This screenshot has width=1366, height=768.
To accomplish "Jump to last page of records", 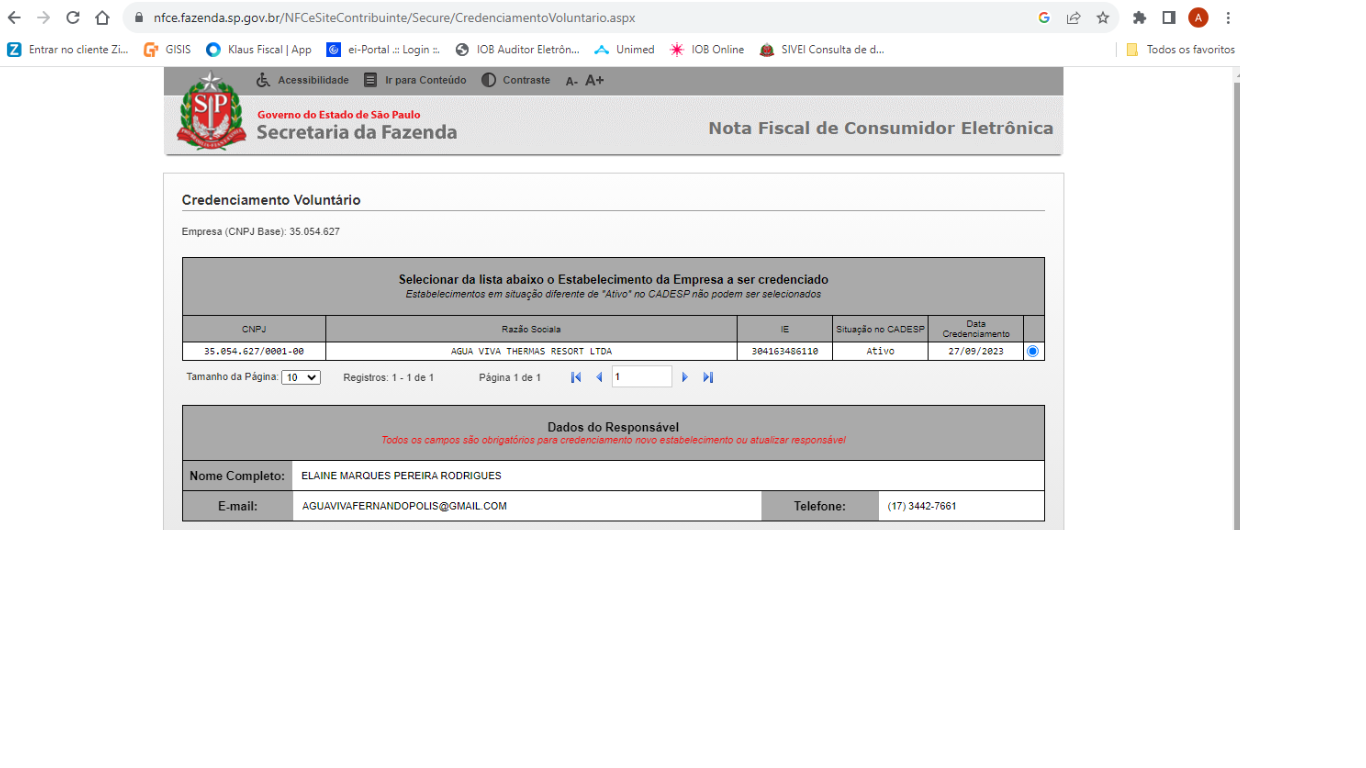I will tap(708, 377).
